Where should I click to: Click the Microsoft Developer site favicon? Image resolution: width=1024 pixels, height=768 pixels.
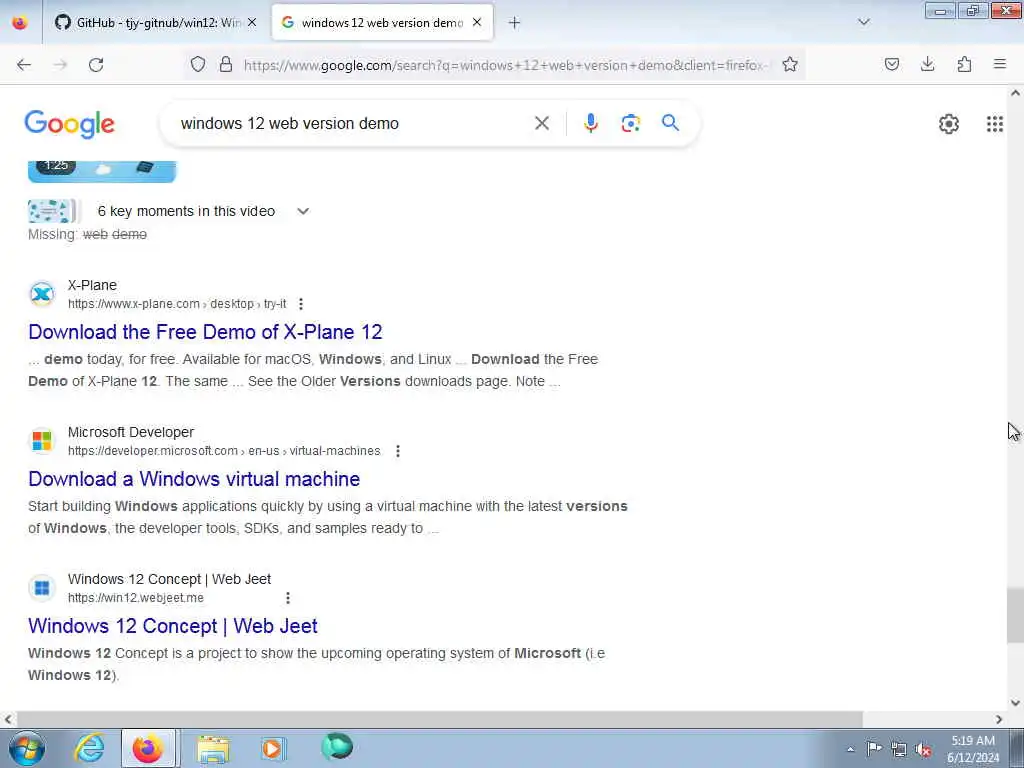point(42,441)
